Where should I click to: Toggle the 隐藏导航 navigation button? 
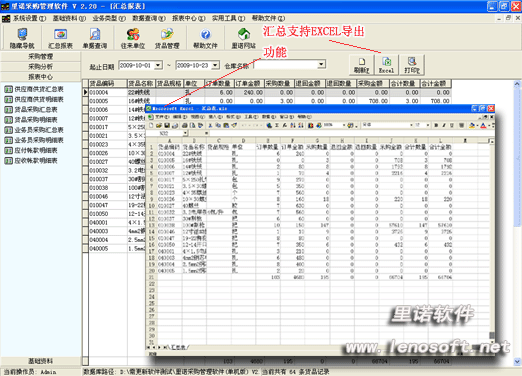pos(22,39)
